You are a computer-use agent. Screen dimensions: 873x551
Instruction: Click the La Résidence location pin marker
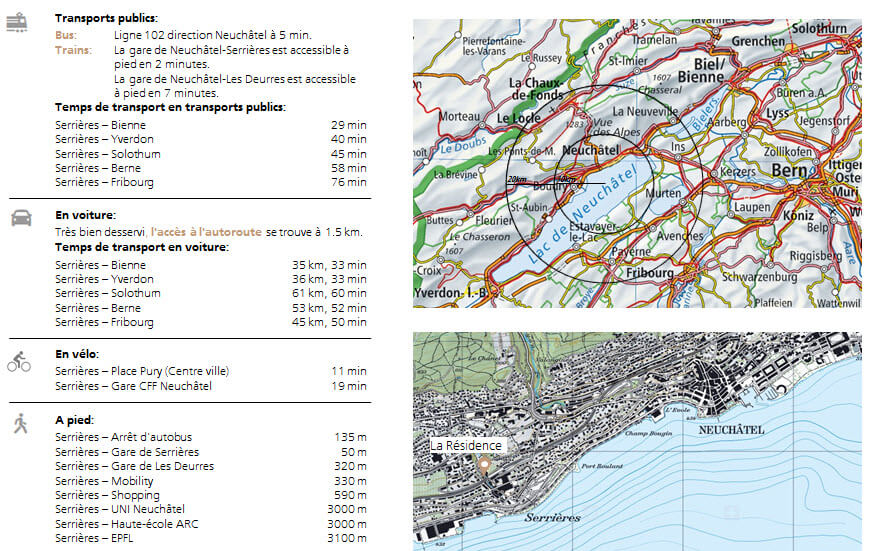pos(484,465)
